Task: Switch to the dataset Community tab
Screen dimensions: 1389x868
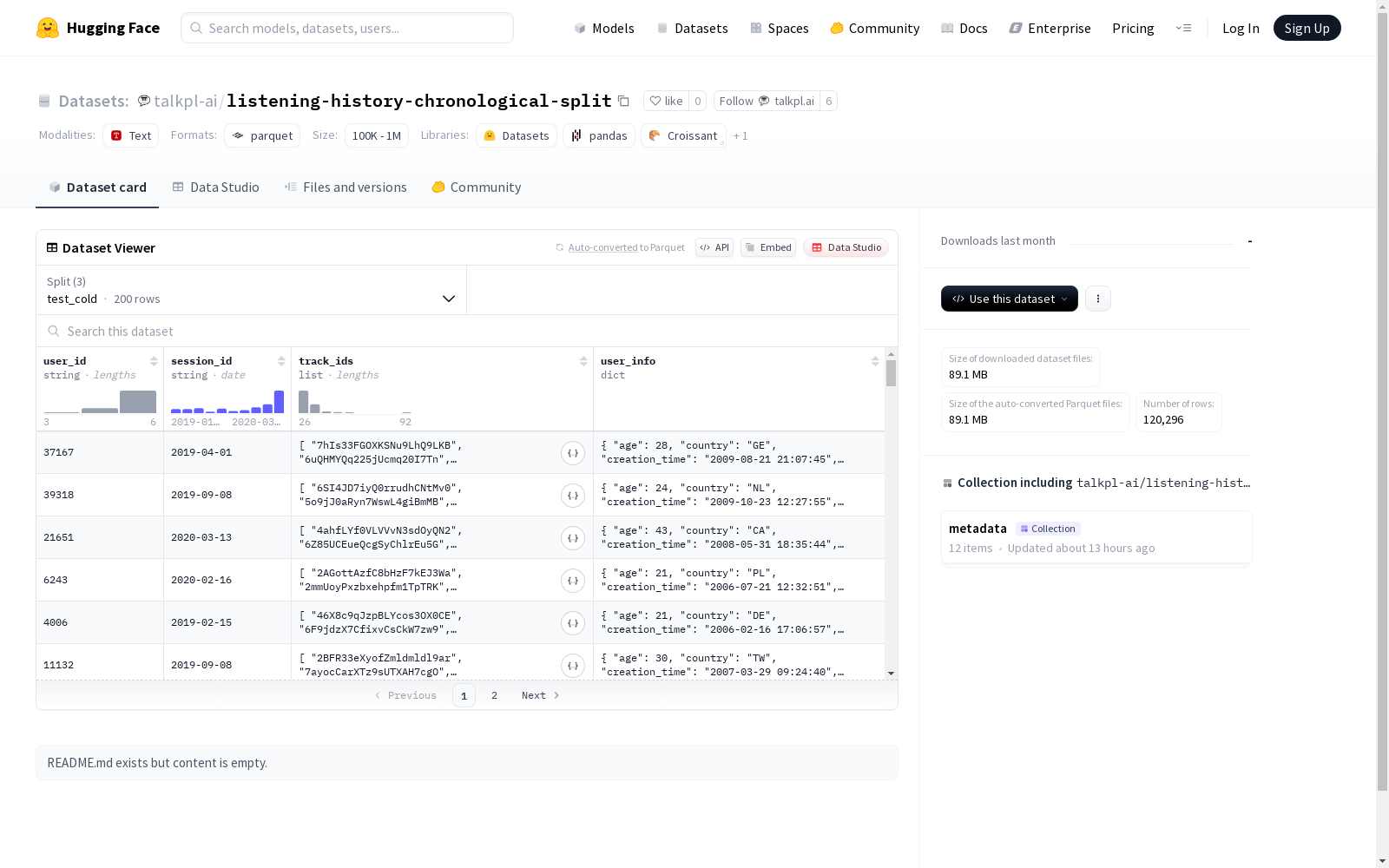Action: [x=477, y=187]
